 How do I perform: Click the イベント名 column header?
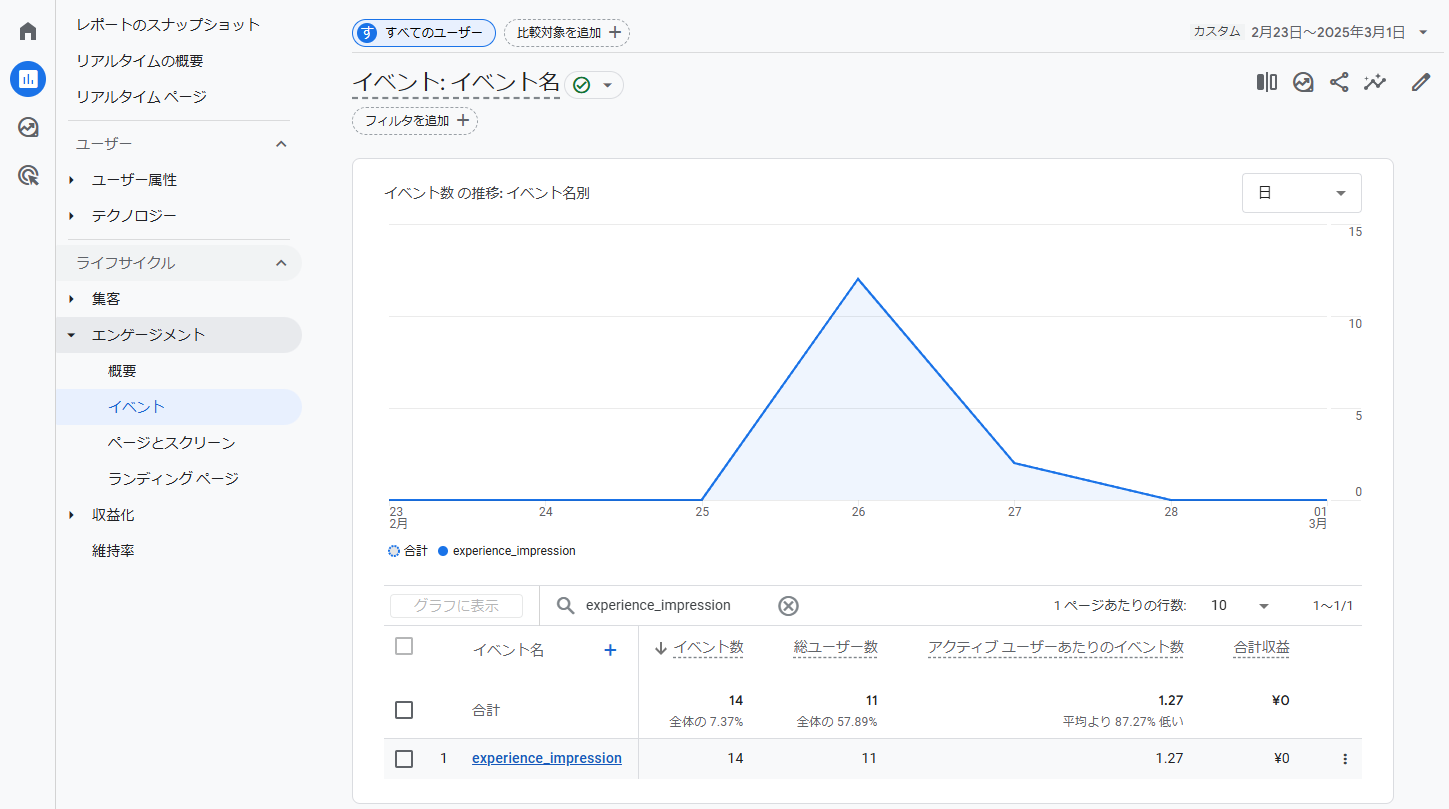[508, 650]
